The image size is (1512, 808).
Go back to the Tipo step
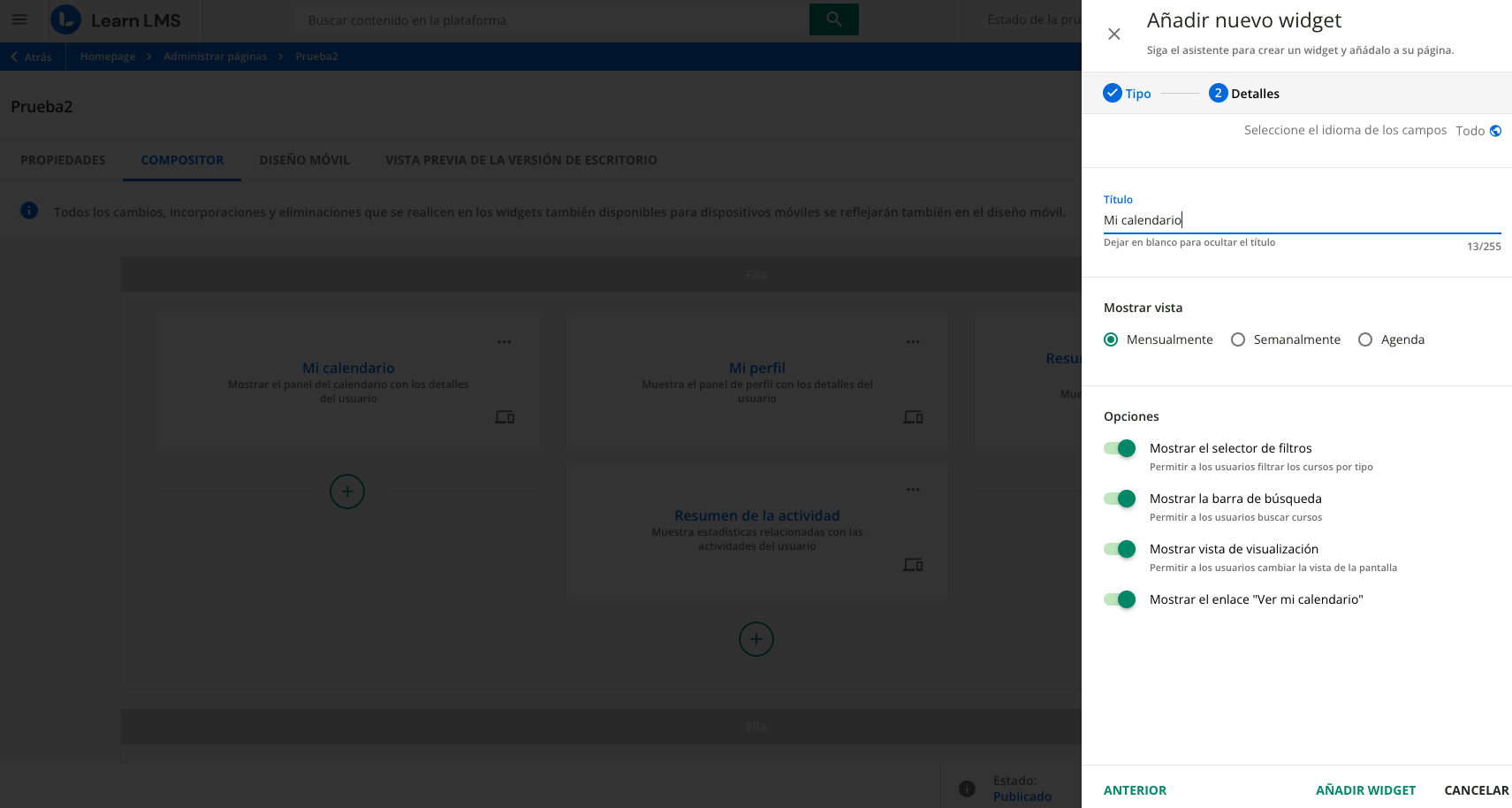(1128, 94)
